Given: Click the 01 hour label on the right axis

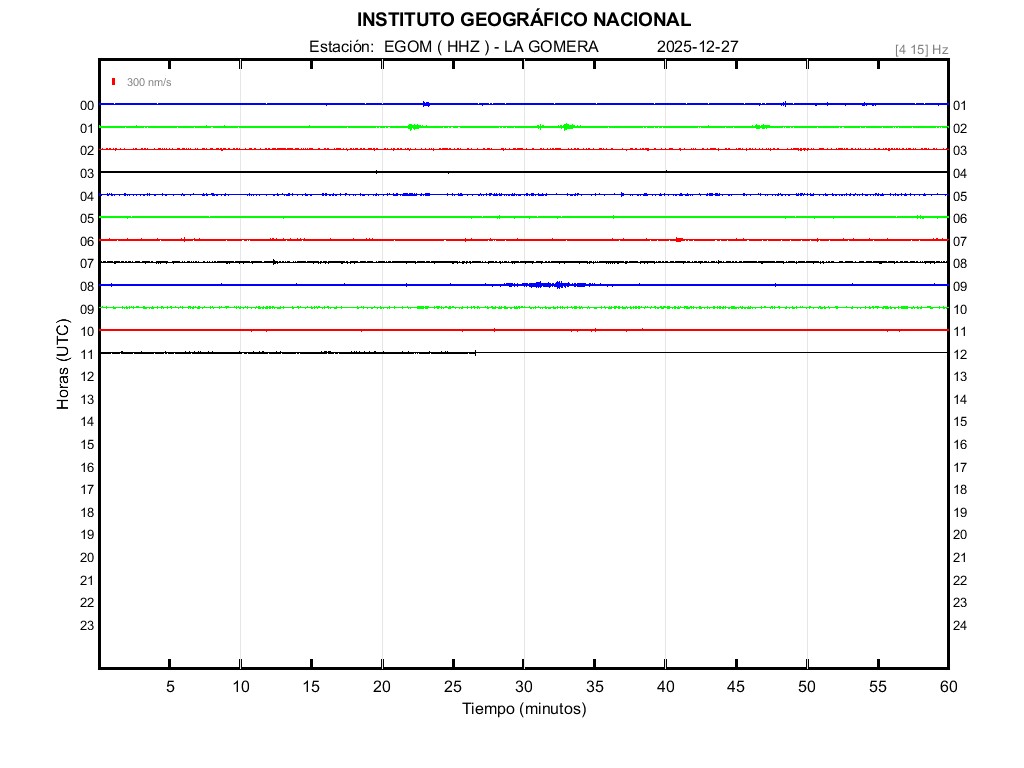Looking at the screenshot, I should coord(960,106).
